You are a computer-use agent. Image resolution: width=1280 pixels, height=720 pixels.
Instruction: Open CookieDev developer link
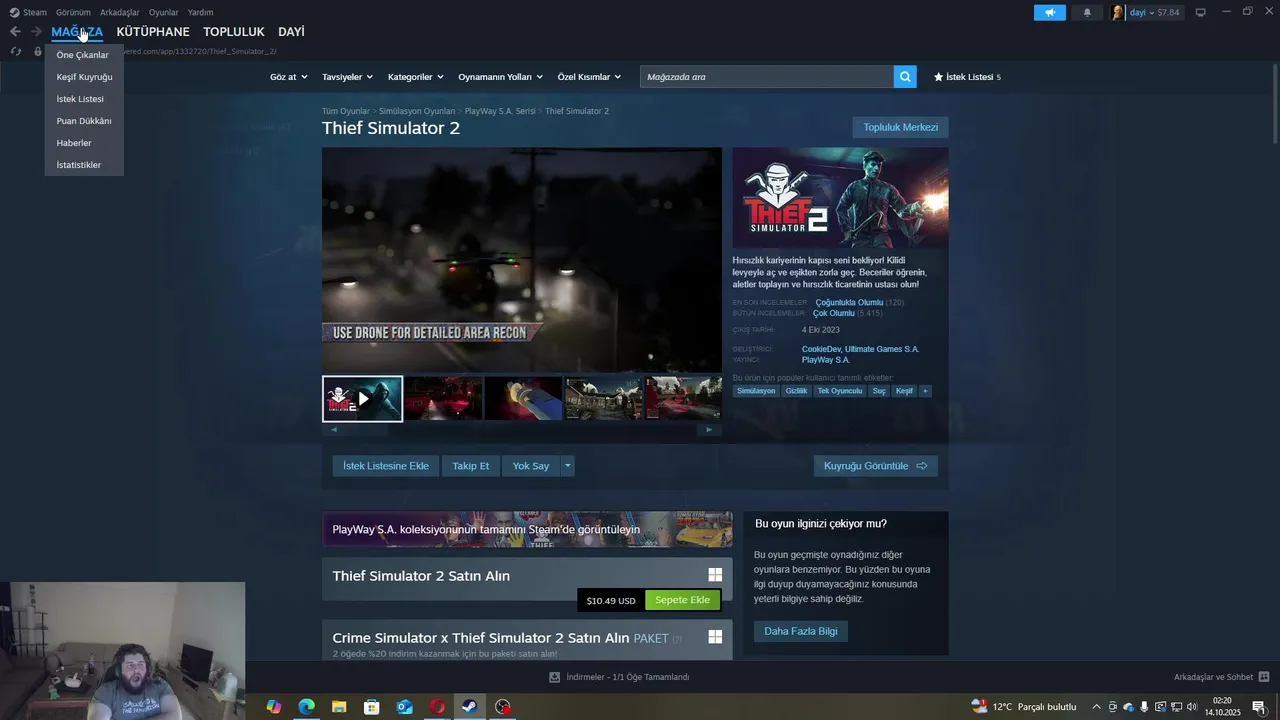821,349
